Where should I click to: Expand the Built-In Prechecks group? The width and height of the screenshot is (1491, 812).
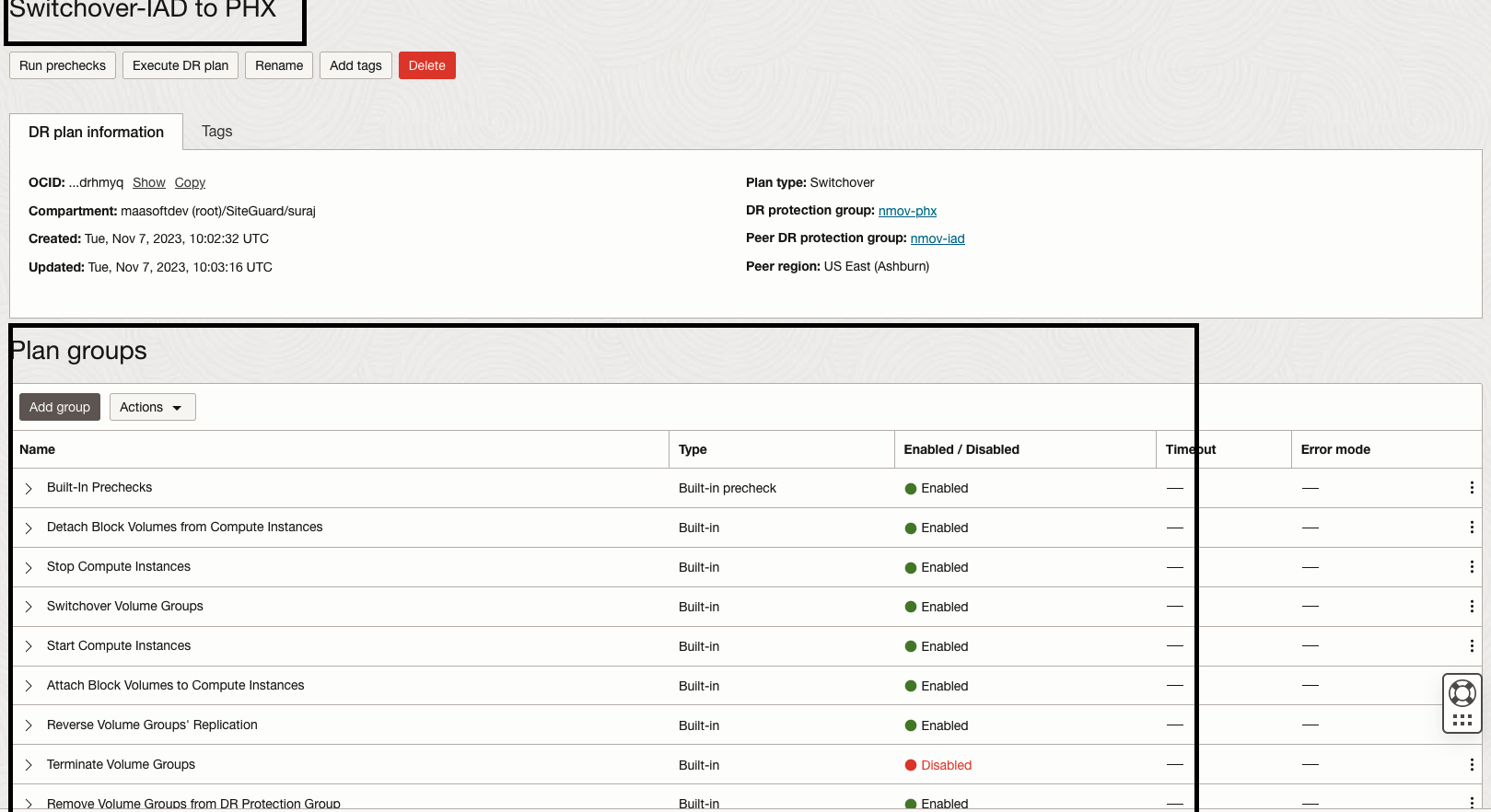coord(29,488)
